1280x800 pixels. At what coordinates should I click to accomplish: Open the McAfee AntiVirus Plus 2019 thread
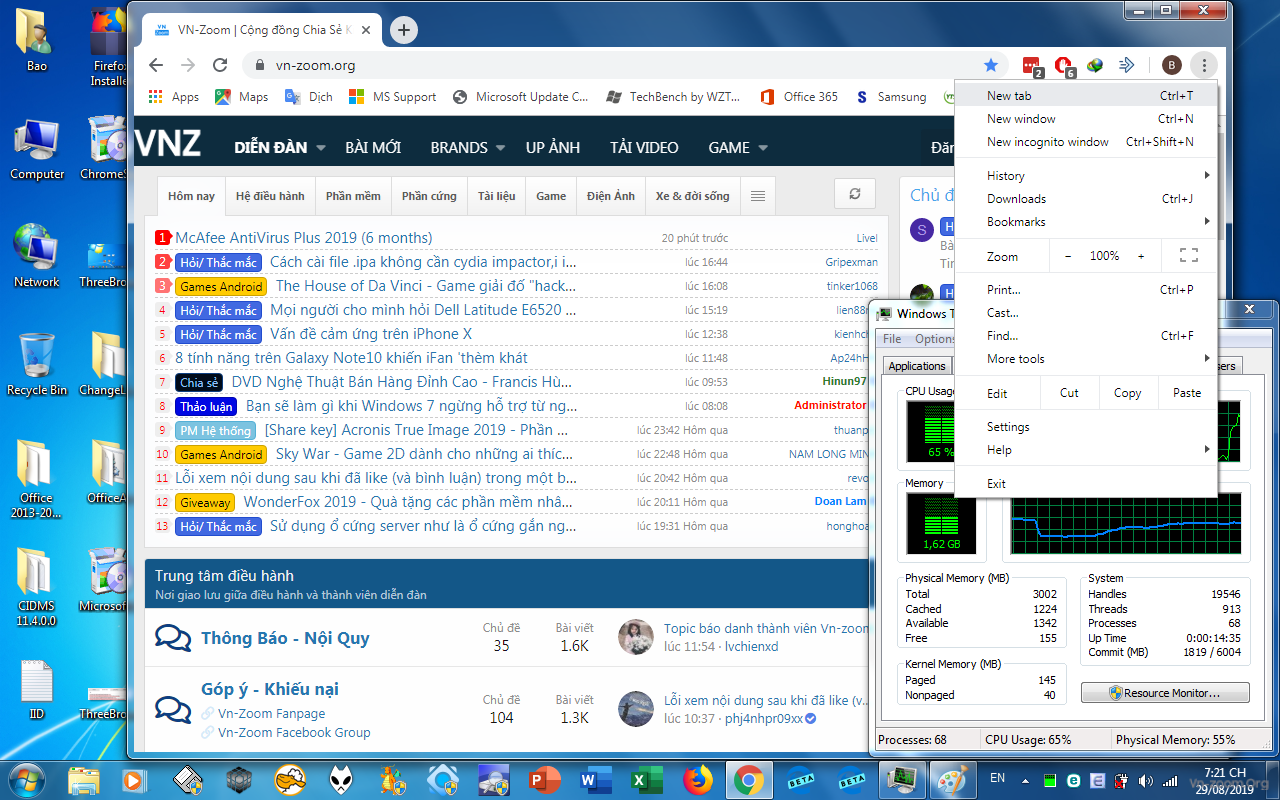(x=304, y=238)
